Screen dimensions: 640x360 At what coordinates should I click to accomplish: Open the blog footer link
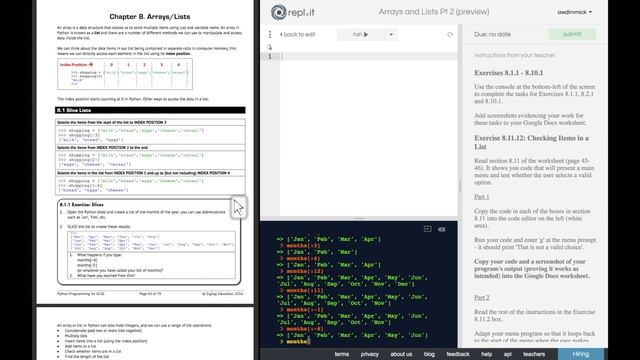429,354
